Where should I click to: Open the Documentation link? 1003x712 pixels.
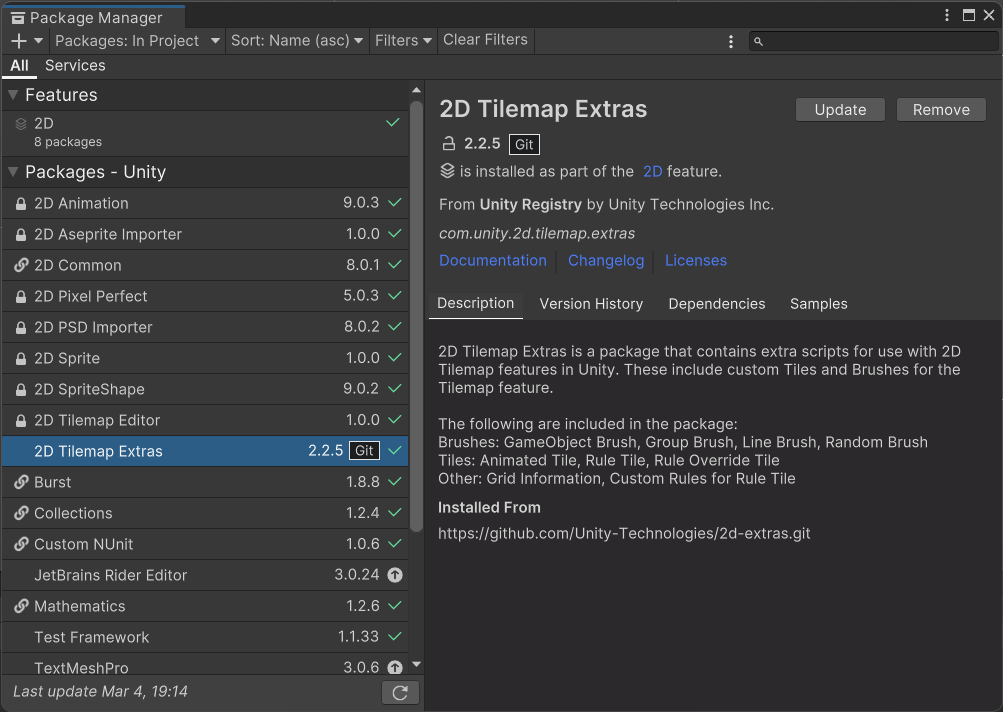(493, 261)
